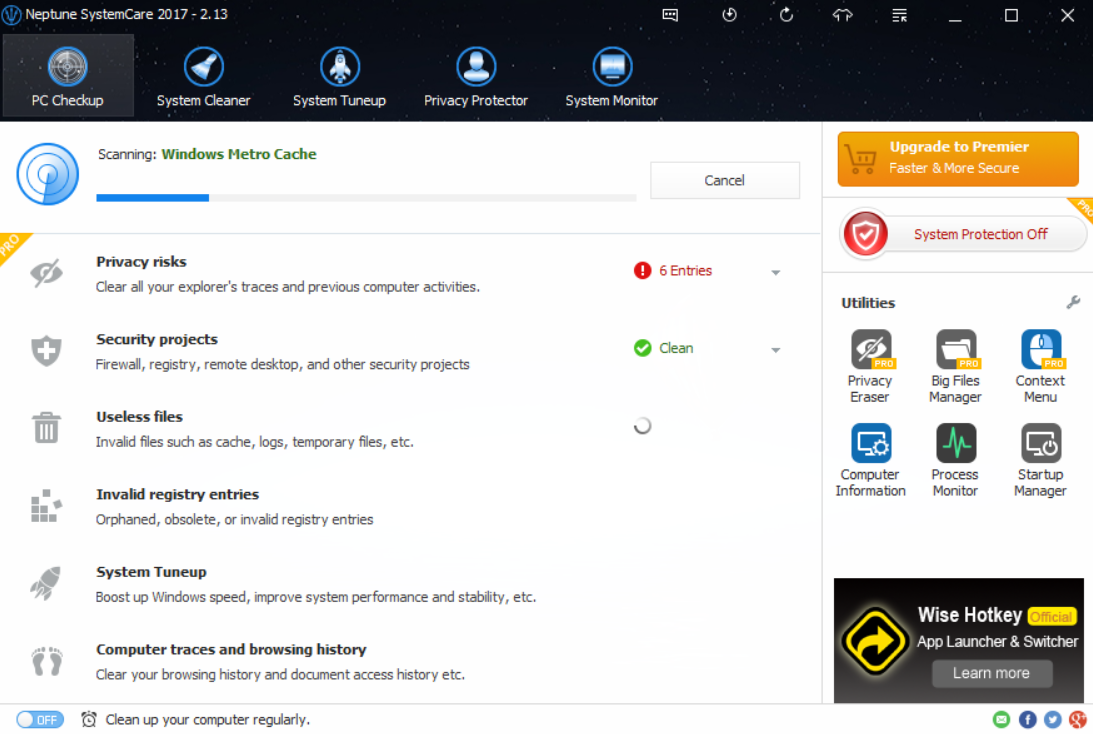
Task: Toggle the scheduled cleanup OFF switch
Action: pos(40,719)
